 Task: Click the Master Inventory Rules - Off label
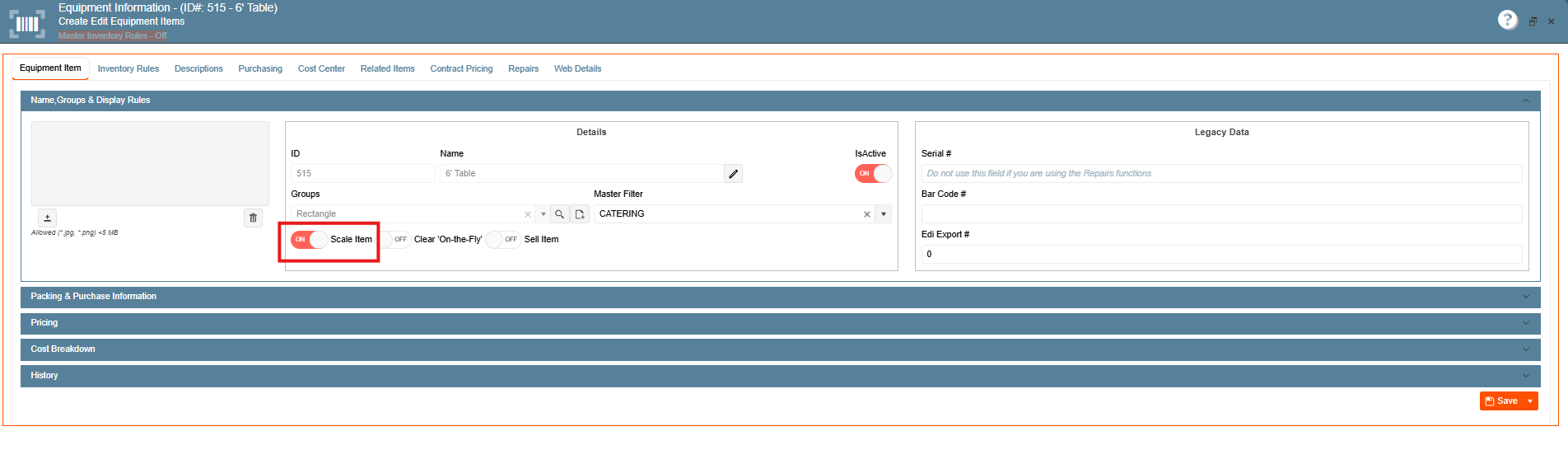pyautogui.click(x=112, y=35)
